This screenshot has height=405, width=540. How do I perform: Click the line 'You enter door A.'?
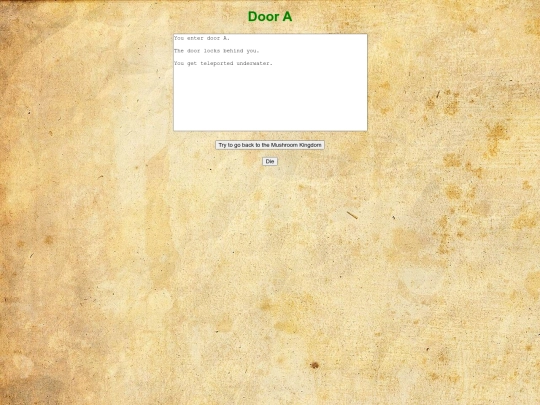click(x=202, y=38)
